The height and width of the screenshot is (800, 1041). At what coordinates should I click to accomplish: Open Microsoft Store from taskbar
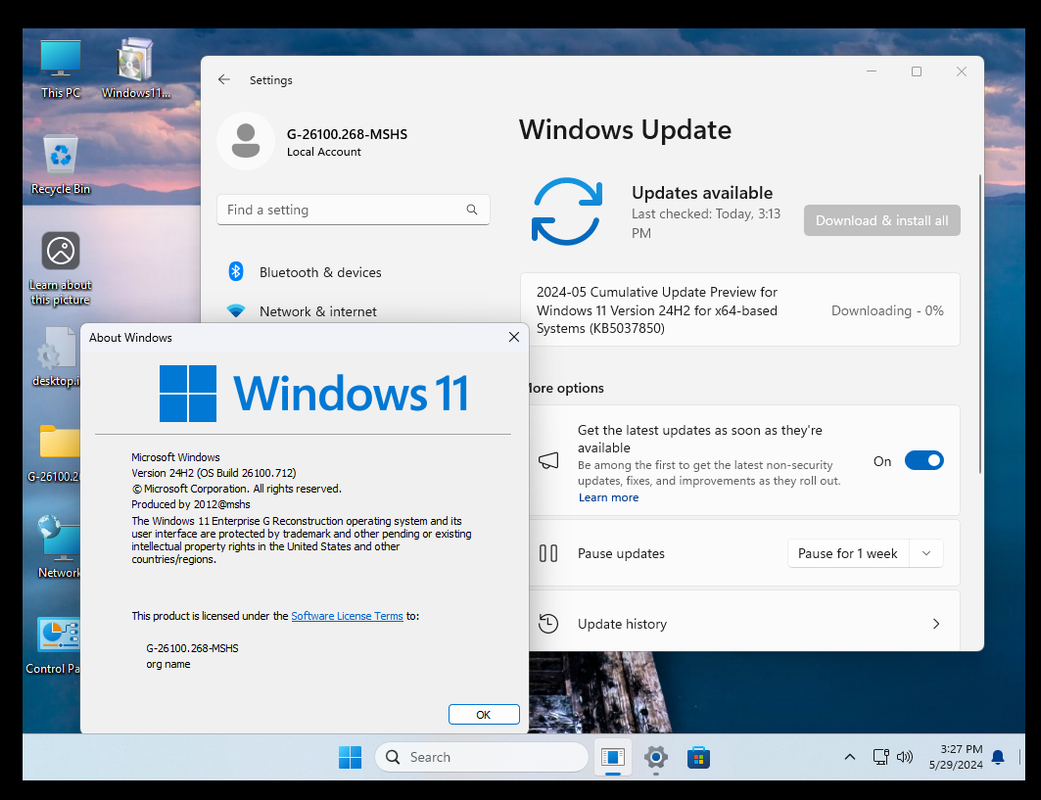coord(698,757)
